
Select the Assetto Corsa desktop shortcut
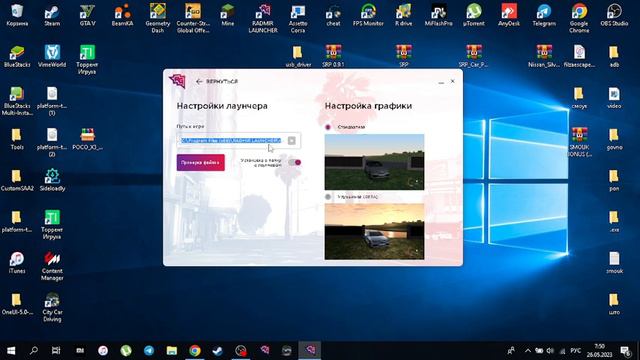(298, 18)
